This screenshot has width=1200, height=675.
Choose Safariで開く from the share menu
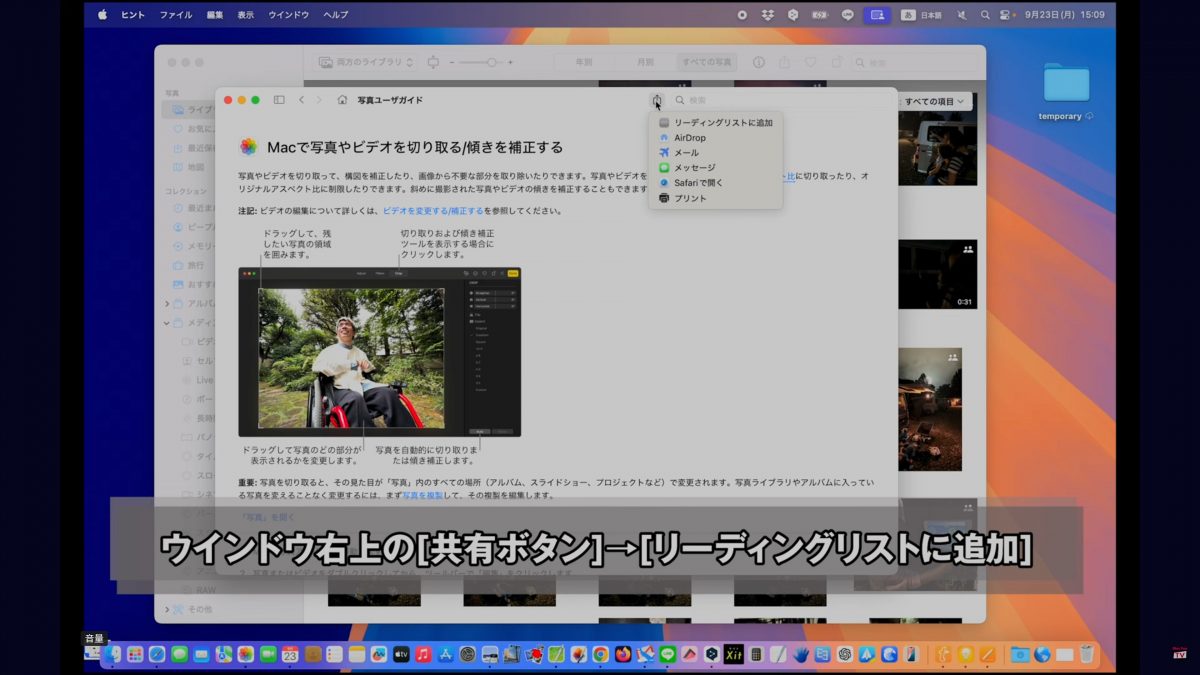click(715, 183)
